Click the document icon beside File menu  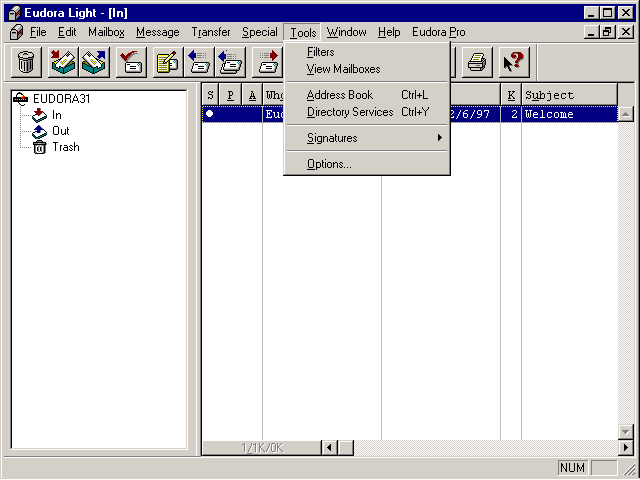16,32
